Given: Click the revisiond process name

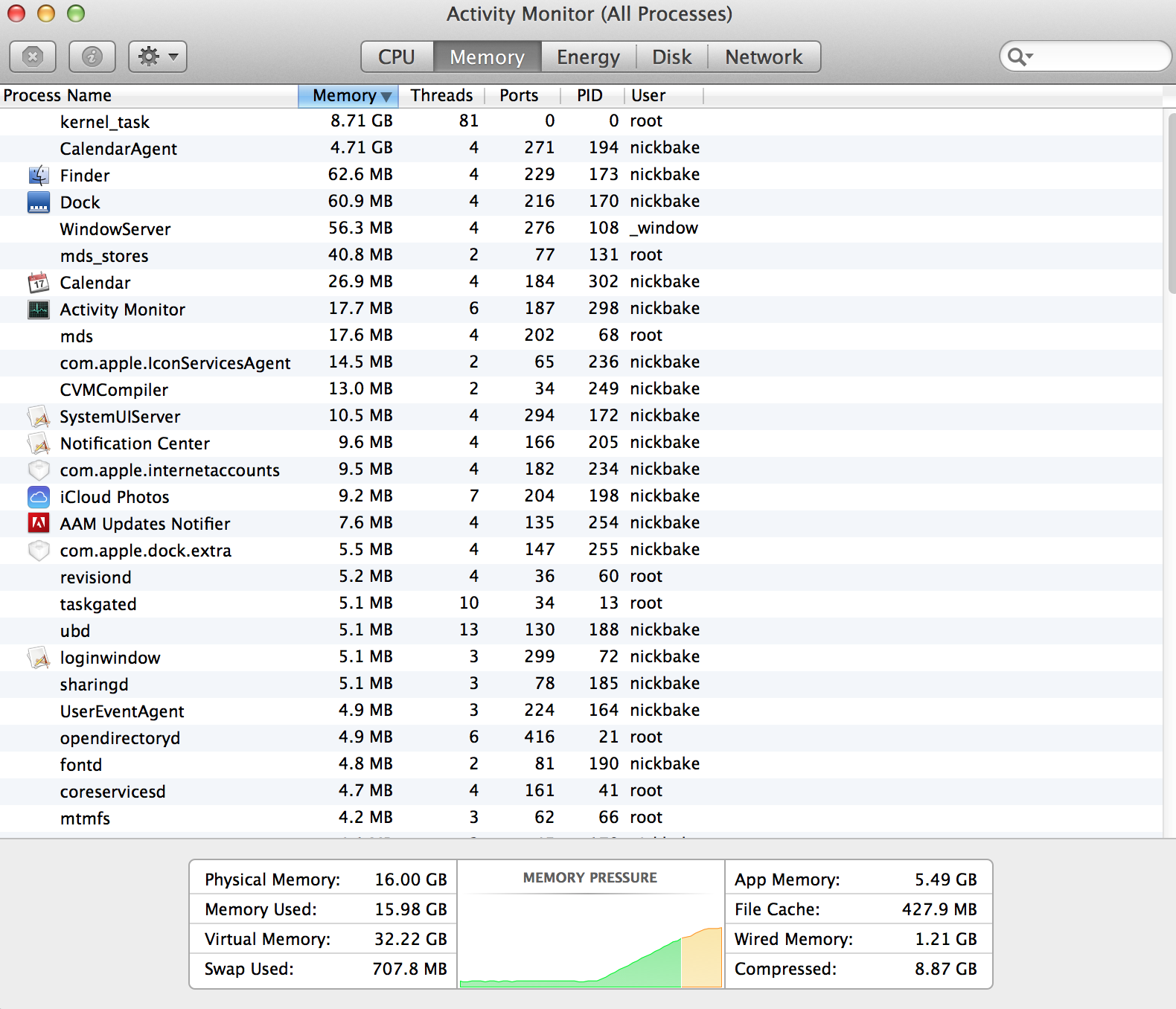Looking at the screenshot, I should (95, 577).
